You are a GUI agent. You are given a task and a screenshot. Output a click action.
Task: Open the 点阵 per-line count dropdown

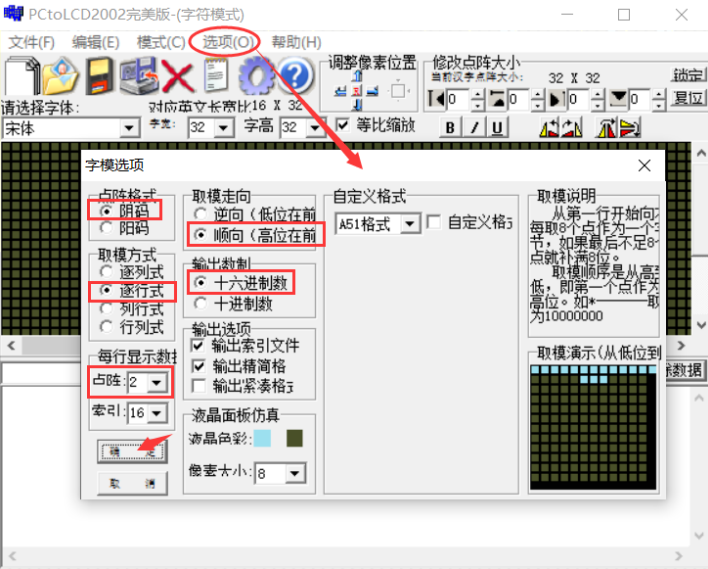pos(157,383)
